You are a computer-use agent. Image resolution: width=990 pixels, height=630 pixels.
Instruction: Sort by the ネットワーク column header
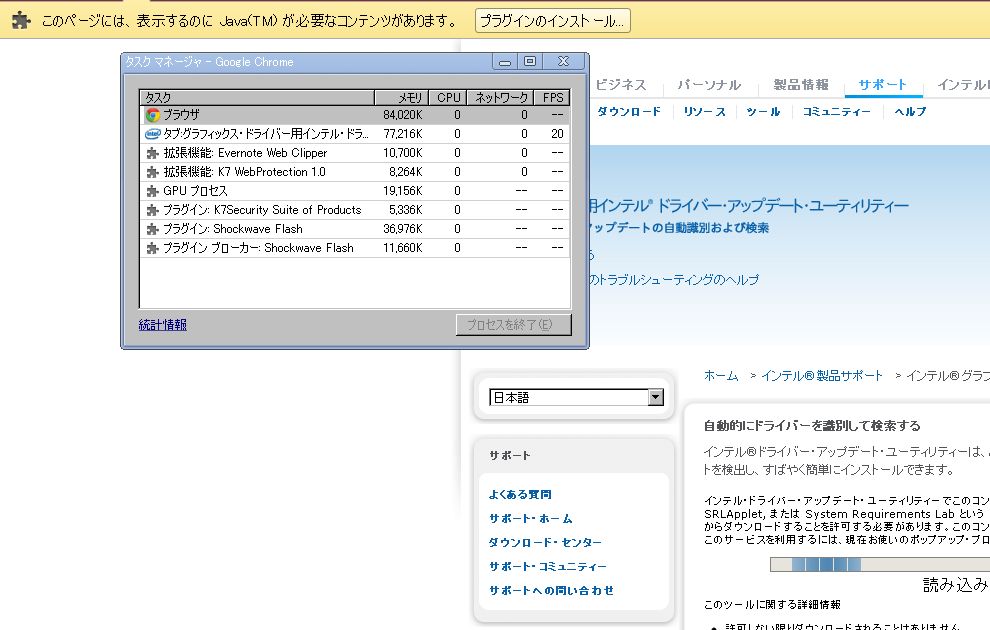(501, 97)
